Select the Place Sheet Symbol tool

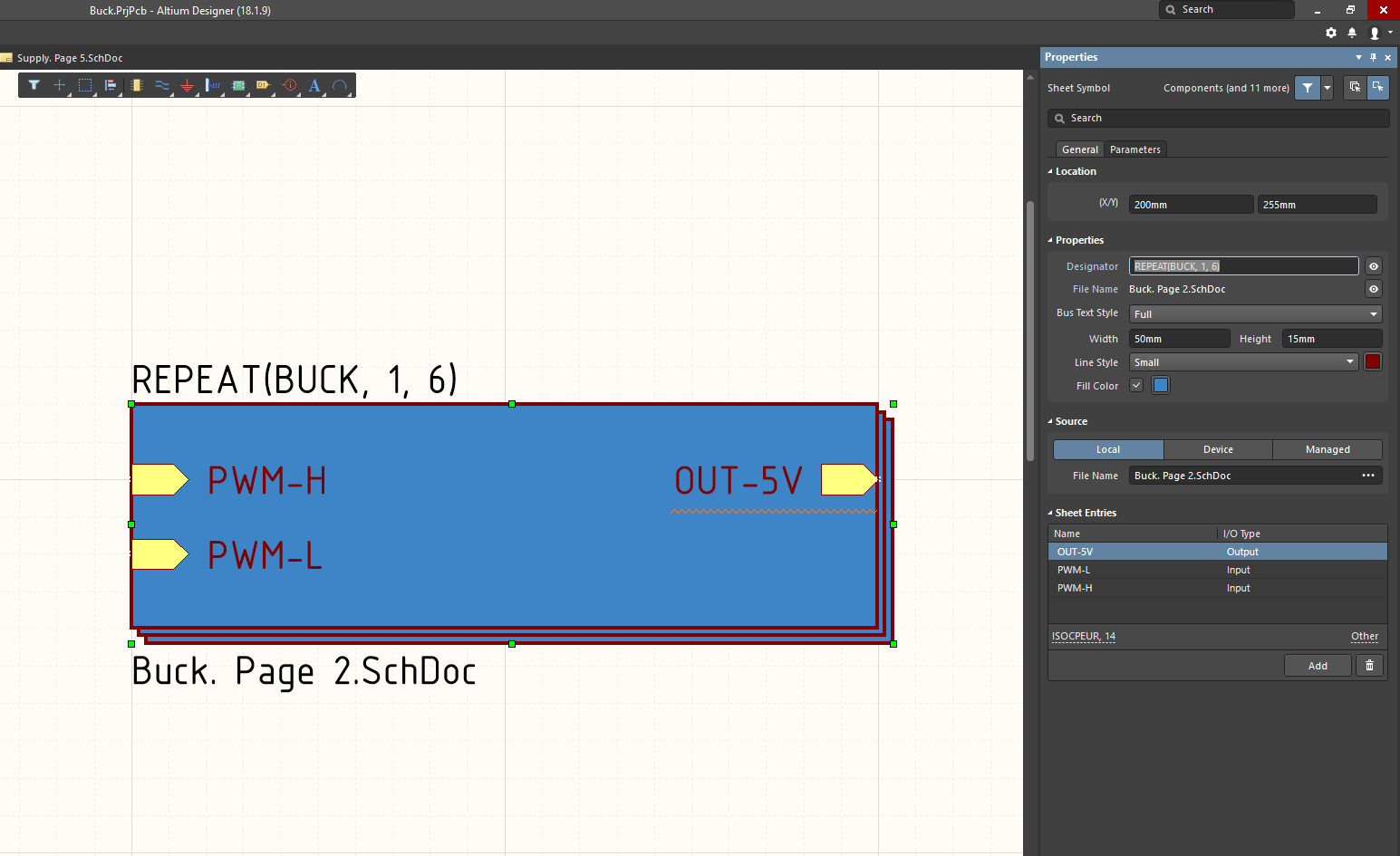(x=238, y=85)
